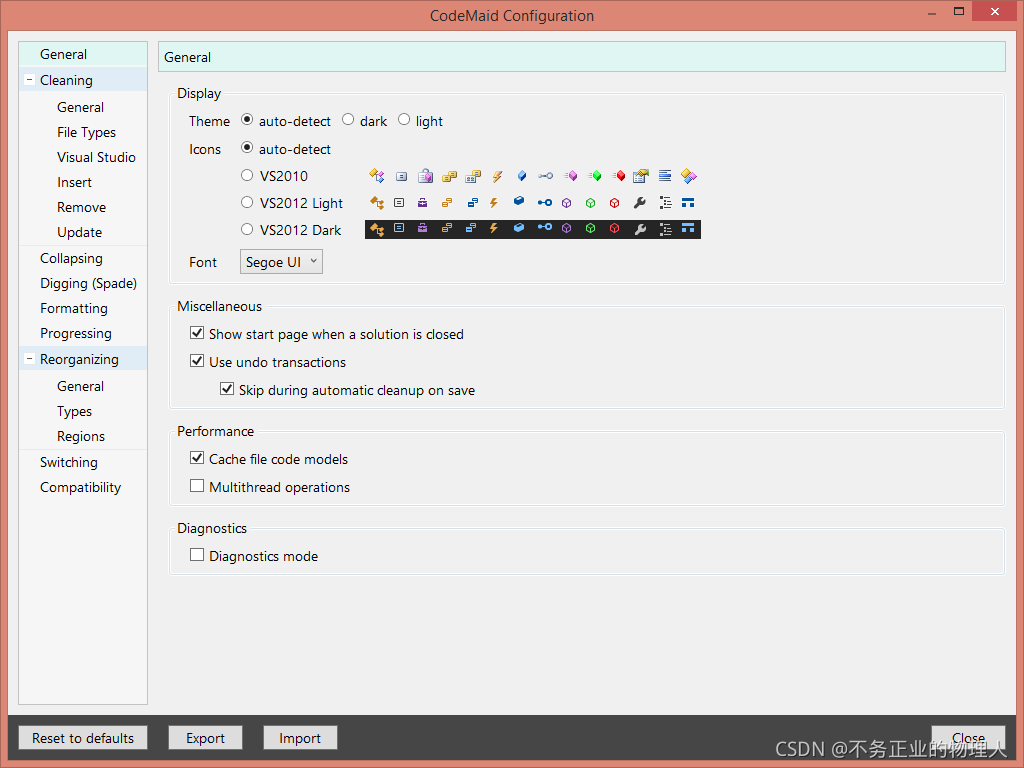This screenshot has width=1024, height=768.
Task: Disable Cache file code models
Action: (197, 458)
